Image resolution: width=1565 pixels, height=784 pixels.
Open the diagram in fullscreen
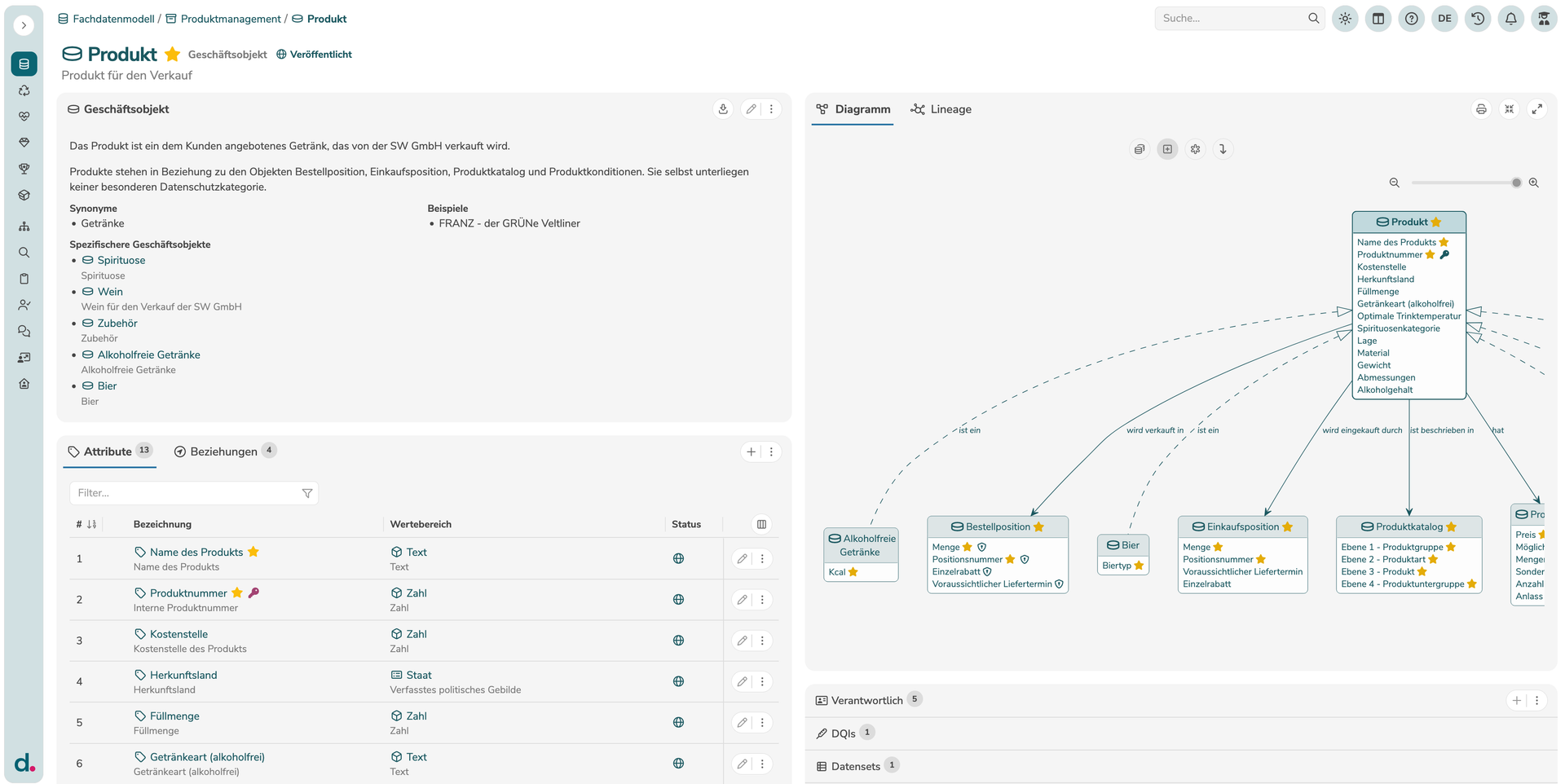[1536, 109]
